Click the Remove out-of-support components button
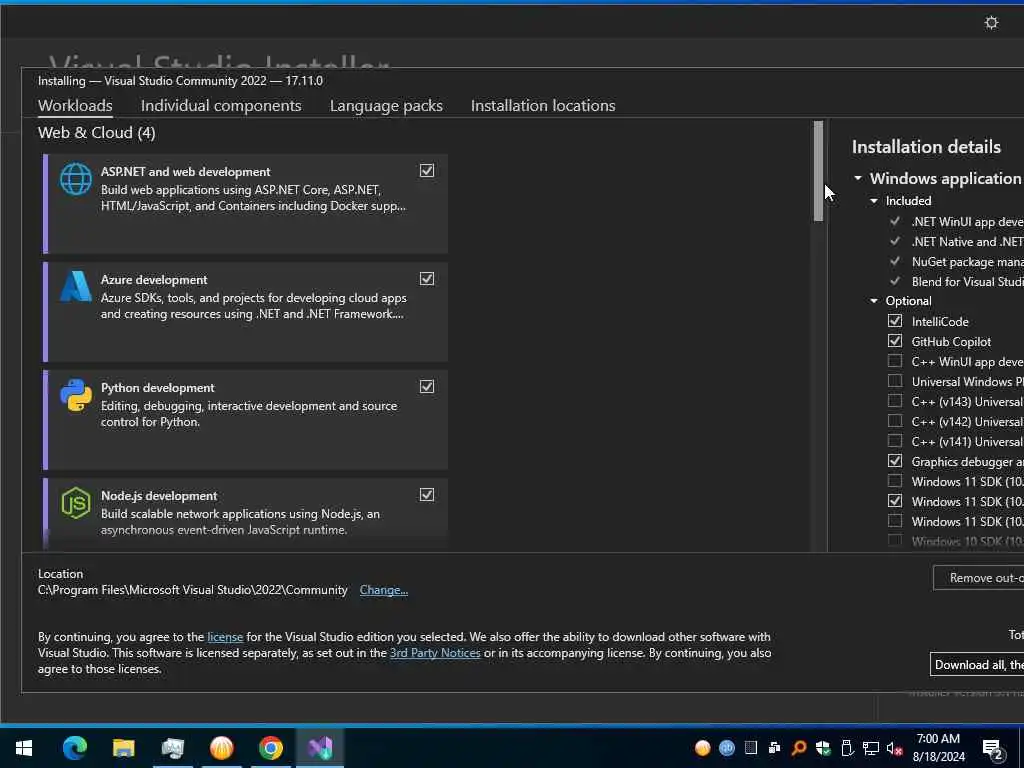The width and height of the screenshot is (1024, 768). pos(978,578)
